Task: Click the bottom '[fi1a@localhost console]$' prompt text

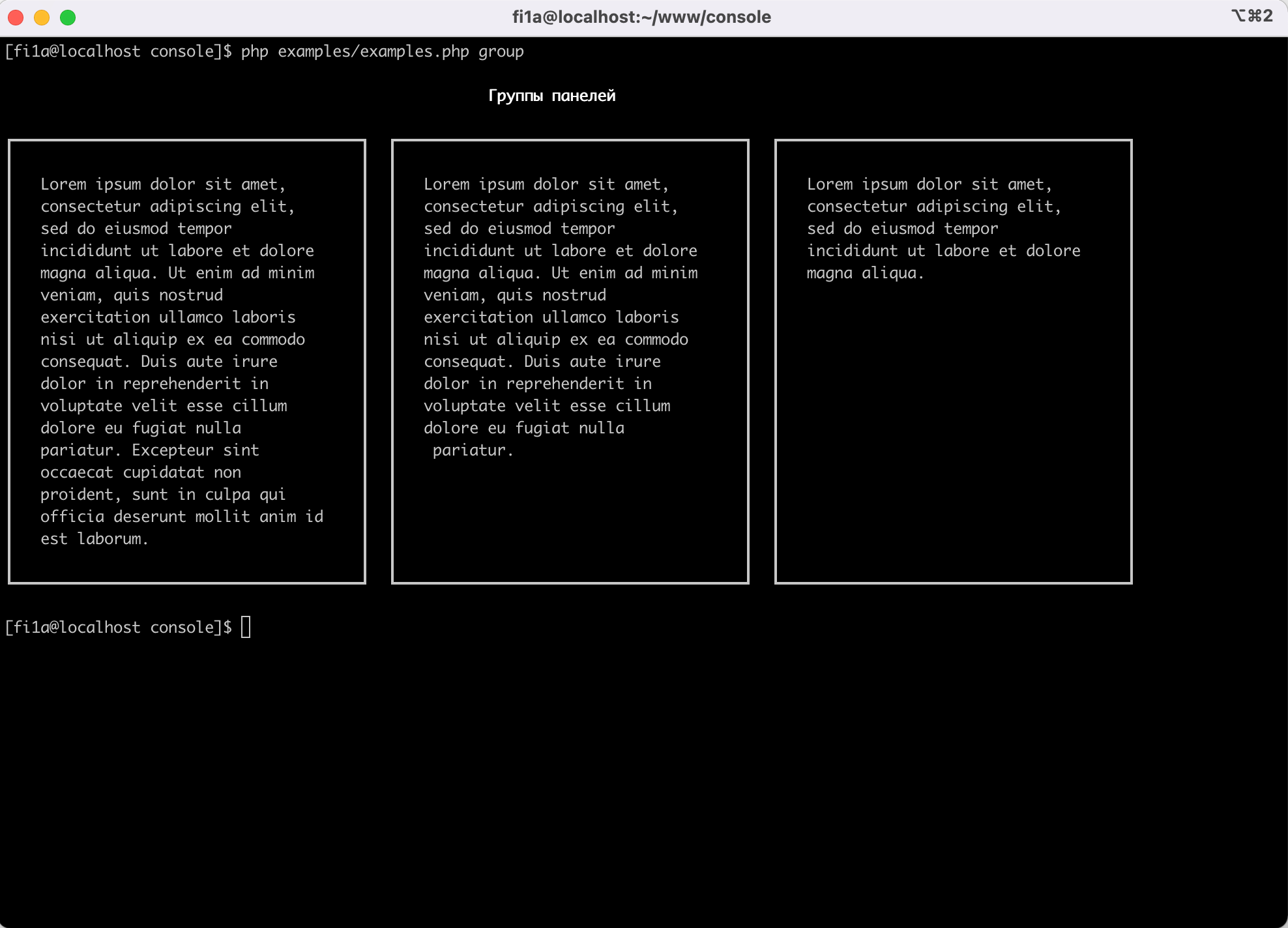Action: coord(118,628)
